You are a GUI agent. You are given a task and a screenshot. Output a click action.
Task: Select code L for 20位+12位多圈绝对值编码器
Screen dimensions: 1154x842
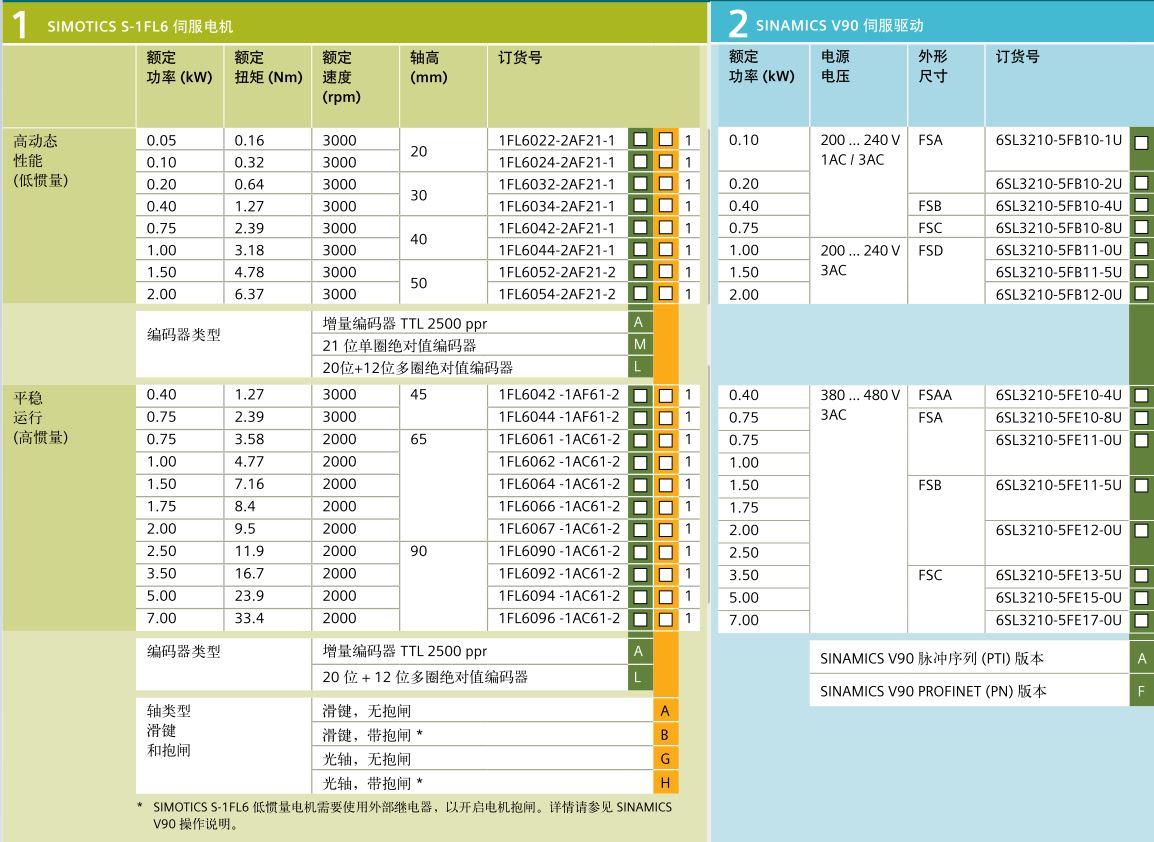click(640, 366)
